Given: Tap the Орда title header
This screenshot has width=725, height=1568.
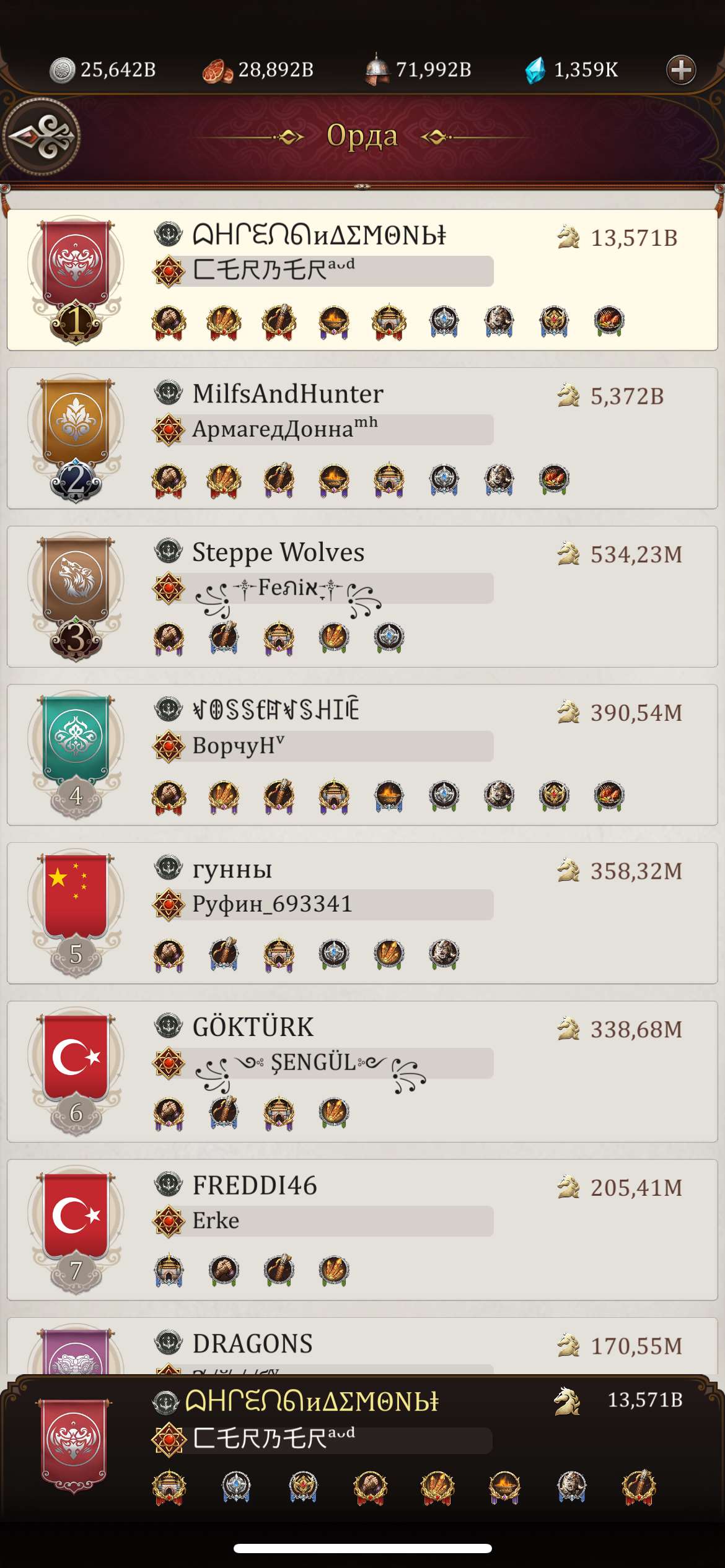Looking at the screenshot, I should 362,136.
